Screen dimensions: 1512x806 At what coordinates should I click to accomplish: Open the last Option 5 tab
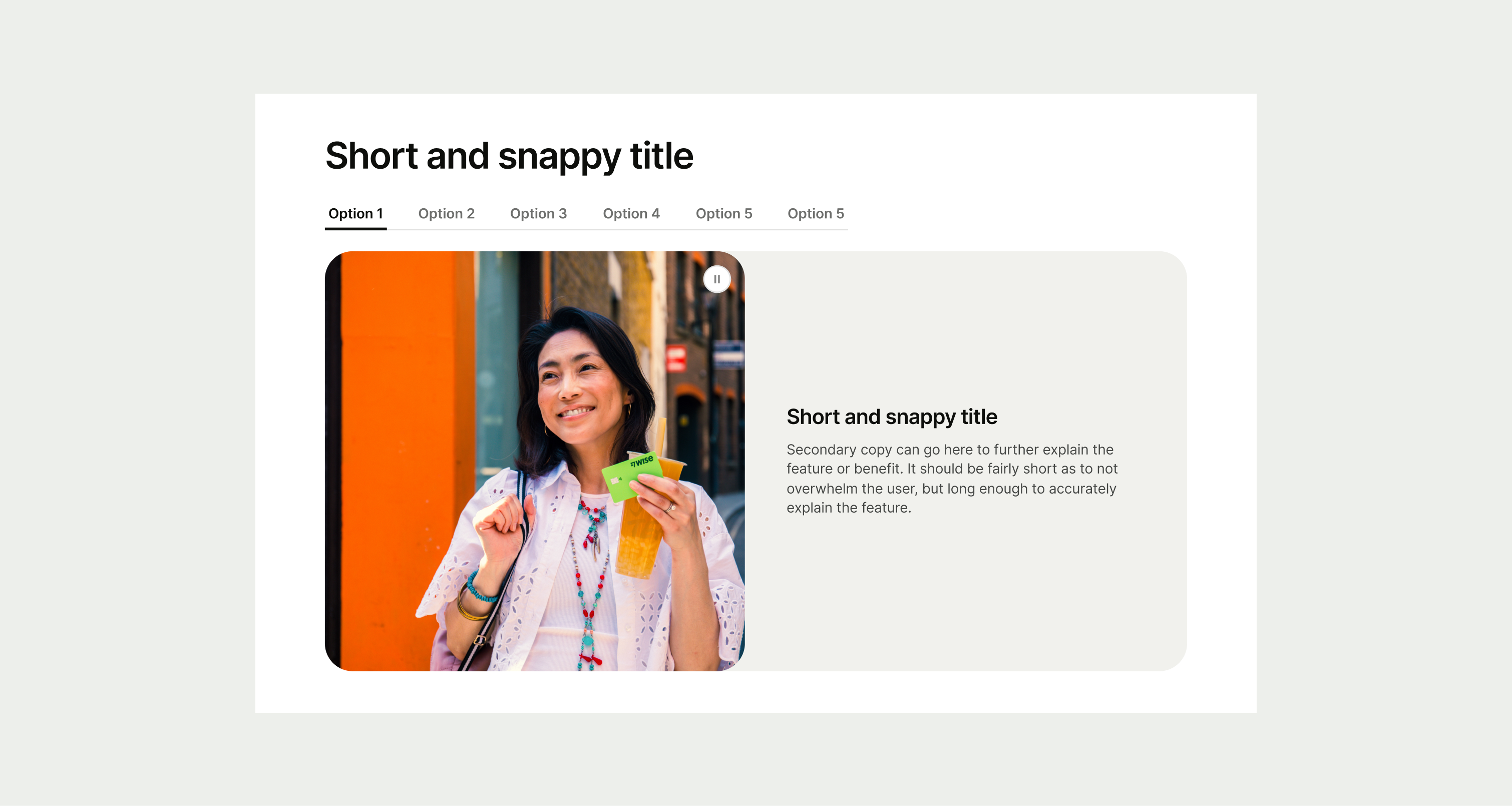point(815,214)
